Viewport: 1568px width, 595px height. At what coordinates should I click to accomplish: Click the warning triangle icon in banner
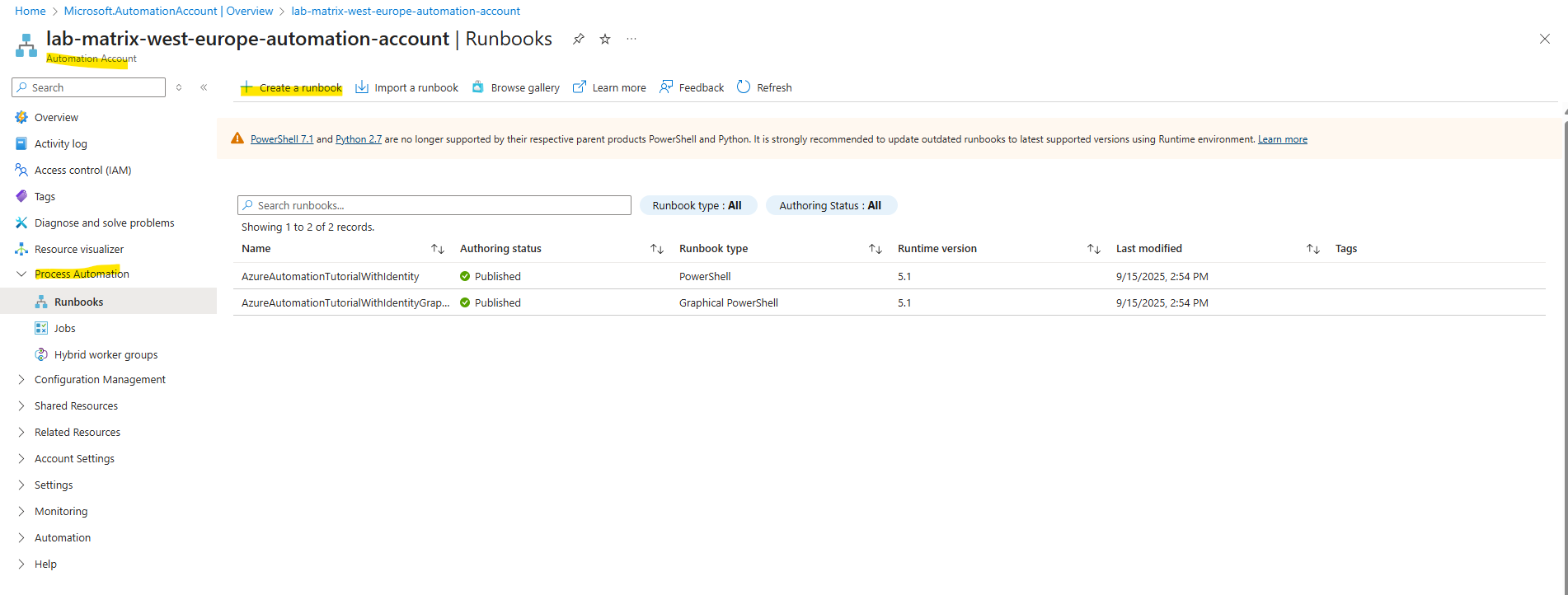pyautogui.click(x=237, y=138)
